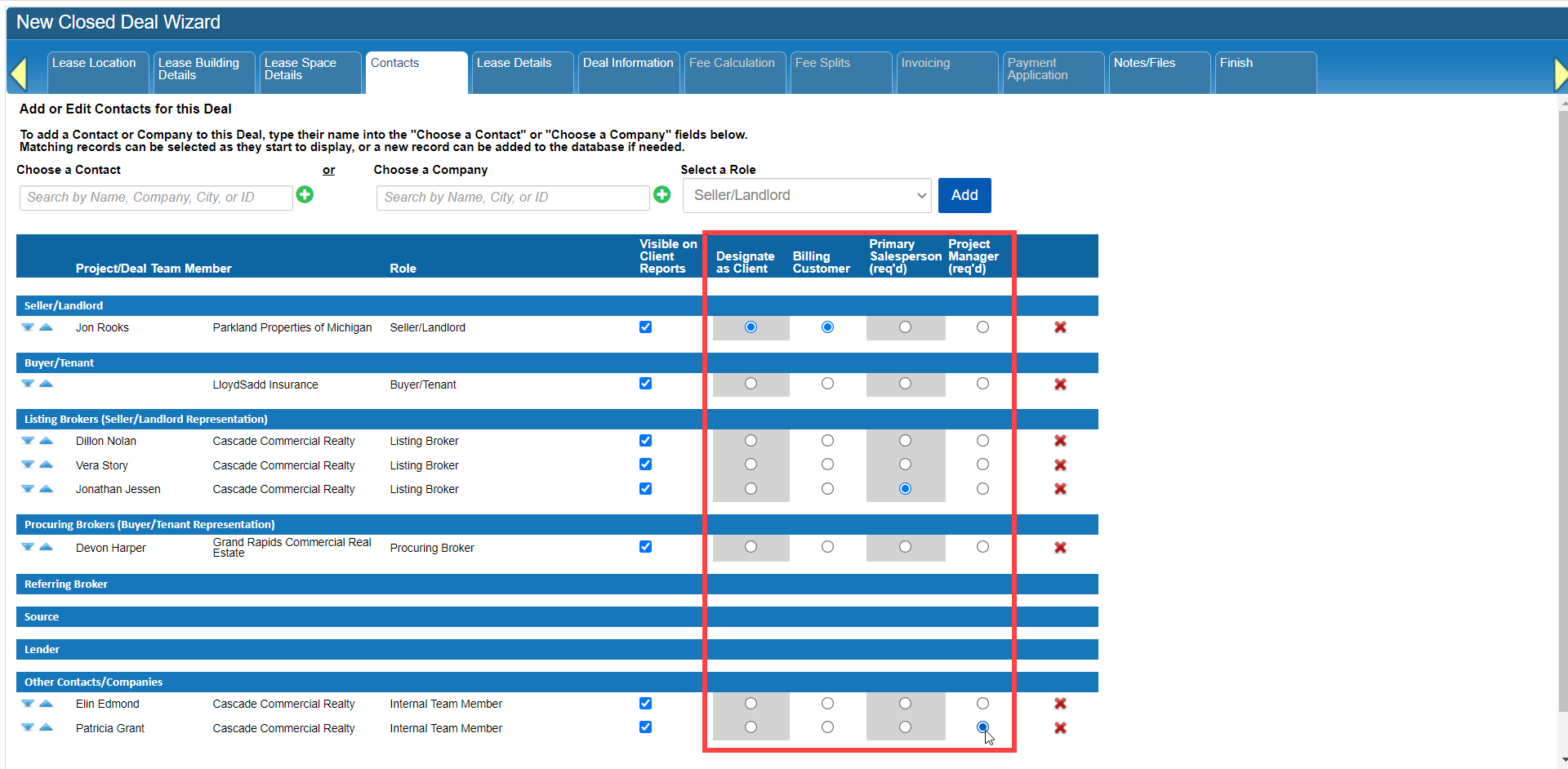
Task: Delete Patricia Grant row using red X
Action: pos(1060,728)
